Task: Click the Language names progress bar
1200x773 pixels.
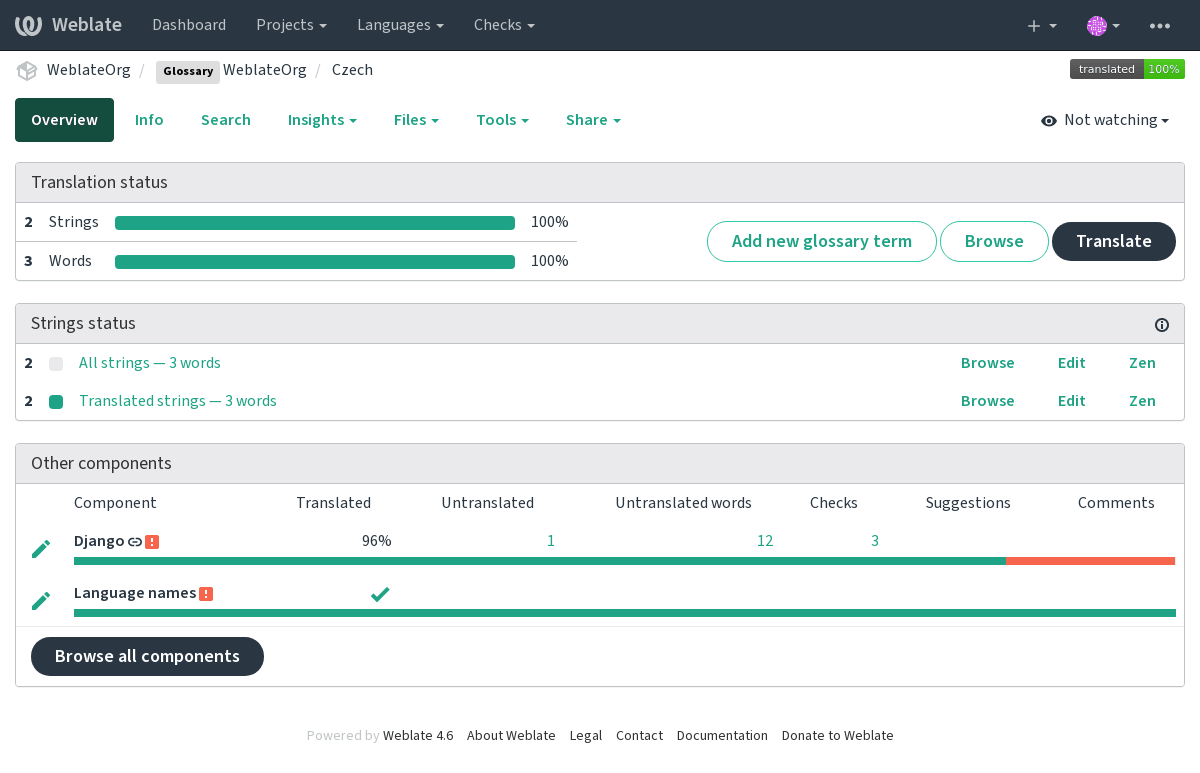Action: tap(625, 613)
